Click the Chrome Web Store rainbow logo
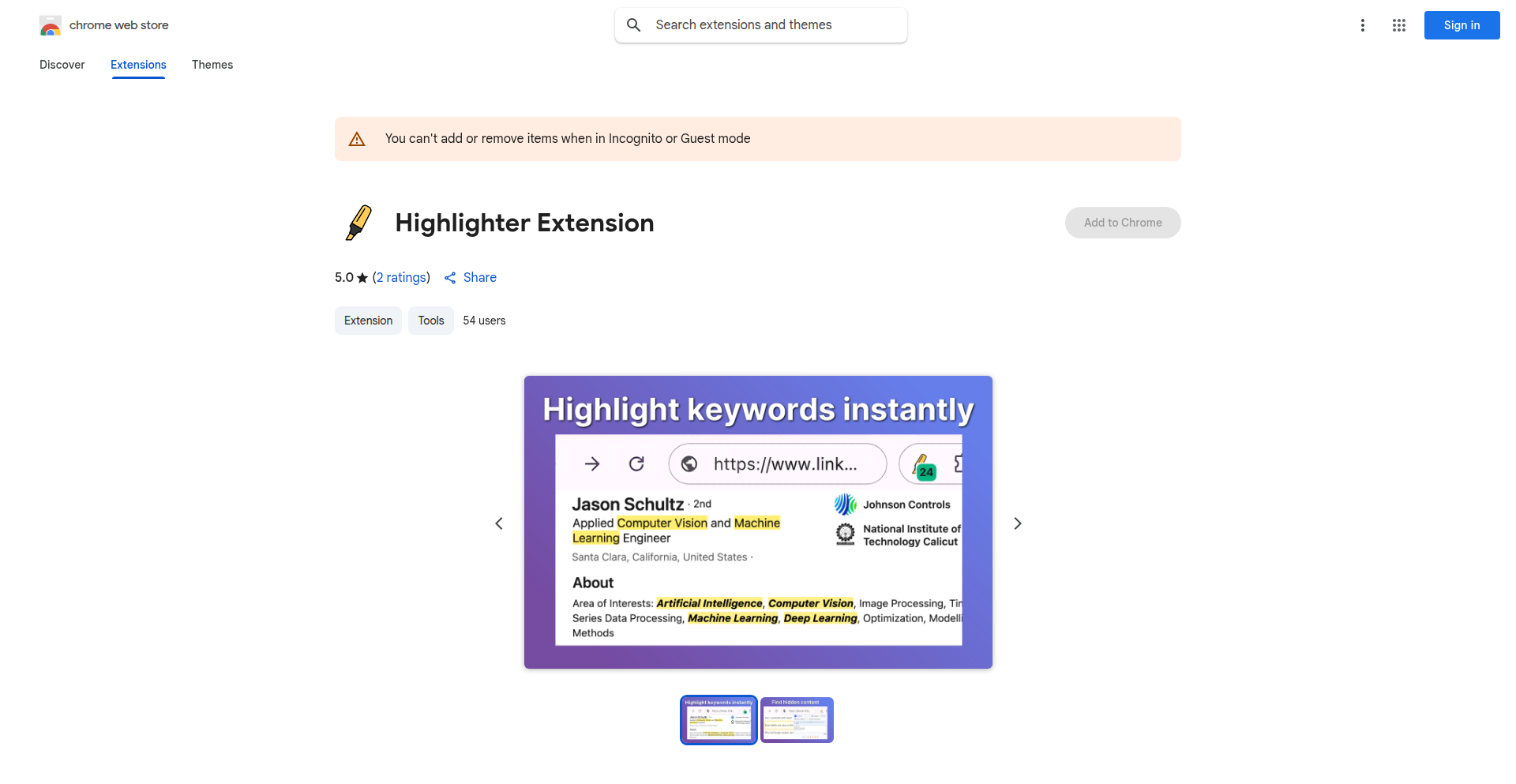 click(51, 26)
